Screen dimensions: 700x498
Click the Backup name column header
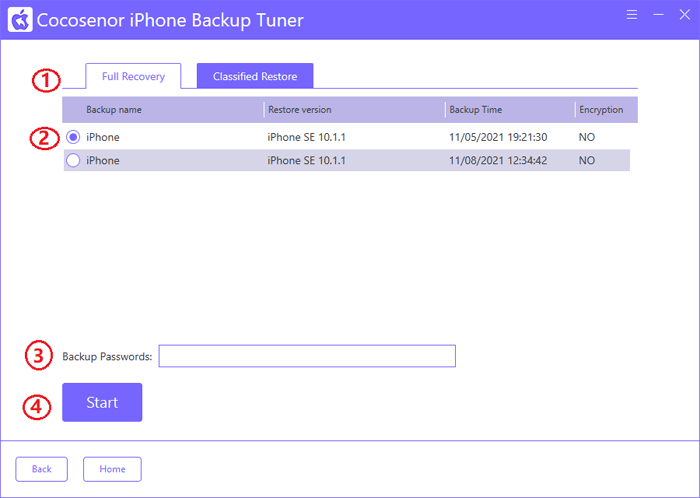pos(114,110)
